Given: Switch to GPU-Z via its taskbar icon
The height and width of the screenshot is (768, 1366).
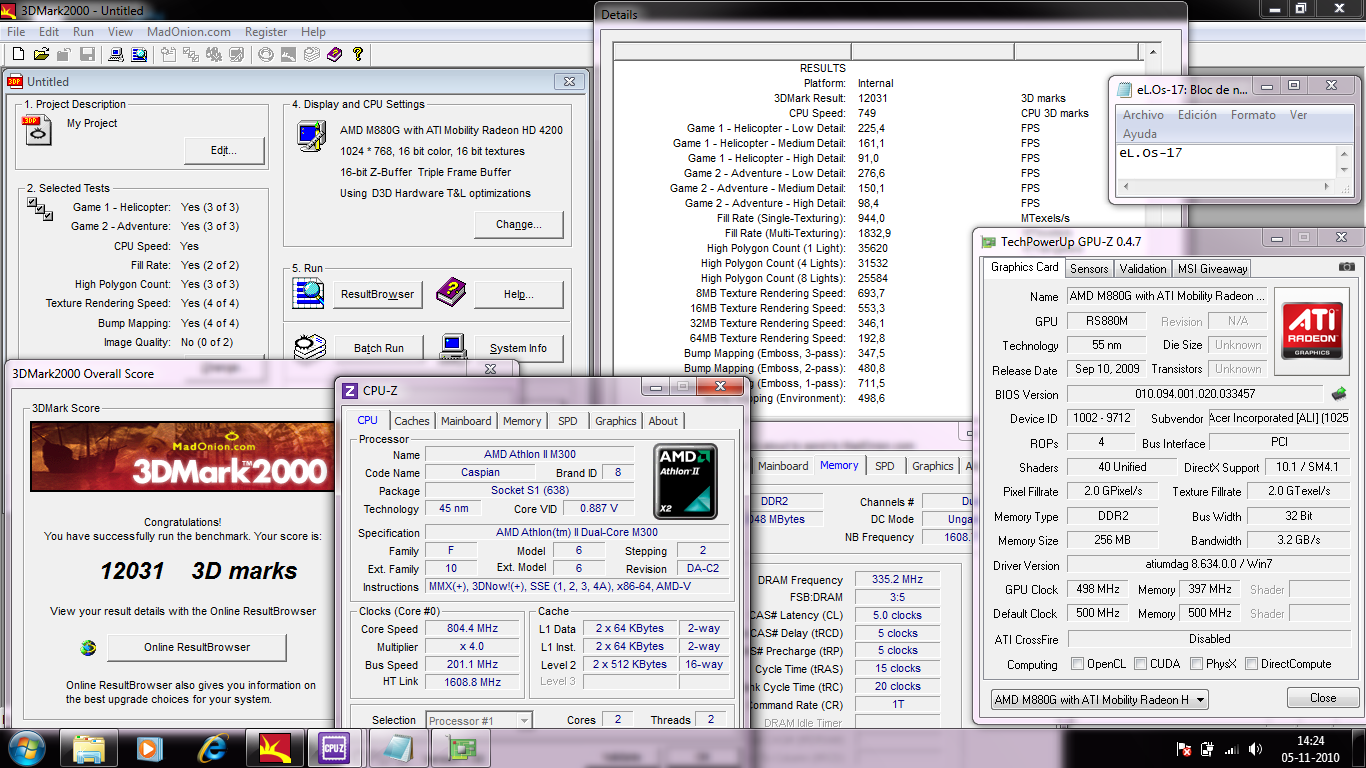Looking at the screenshot, I should tap(461, 747).
